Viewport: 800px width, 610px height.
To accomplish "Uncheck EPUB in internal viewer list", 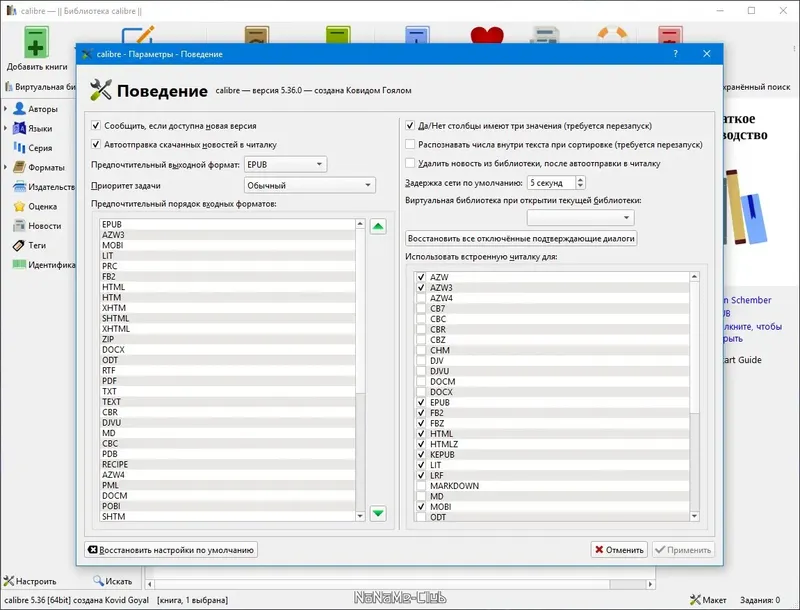I will pyautogui.click(x=421, y=402).
